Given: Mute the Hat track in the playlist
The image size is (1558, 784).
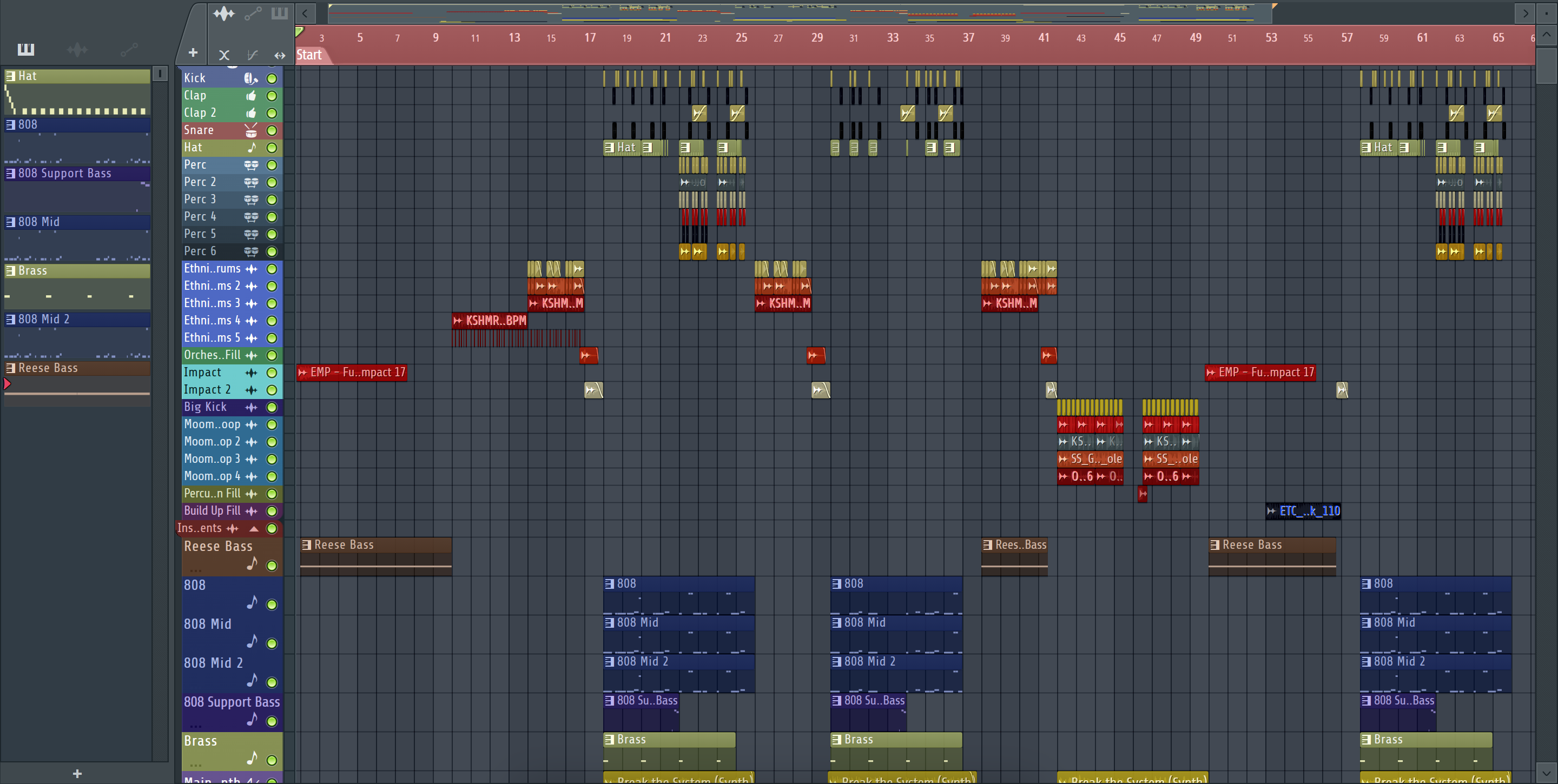Looking at the screenshot, I should tap(272, 148).
